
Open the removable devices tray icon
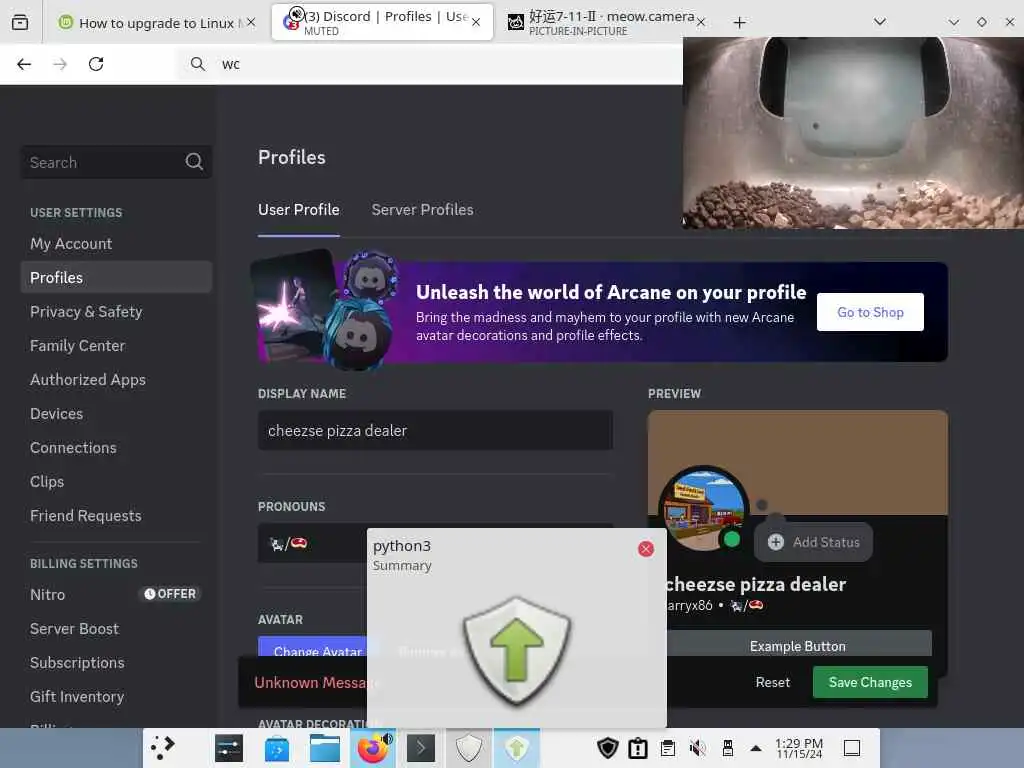click(728, 748)
